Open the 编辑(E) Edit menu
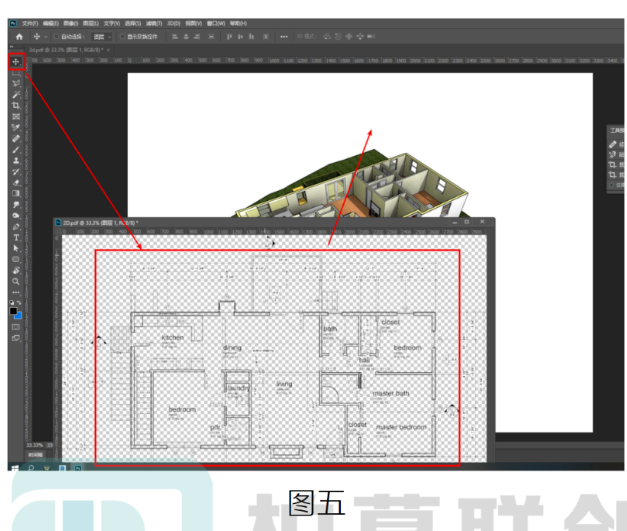The height and width of the screenshot is (531, 627). click(x=51, y=24)
